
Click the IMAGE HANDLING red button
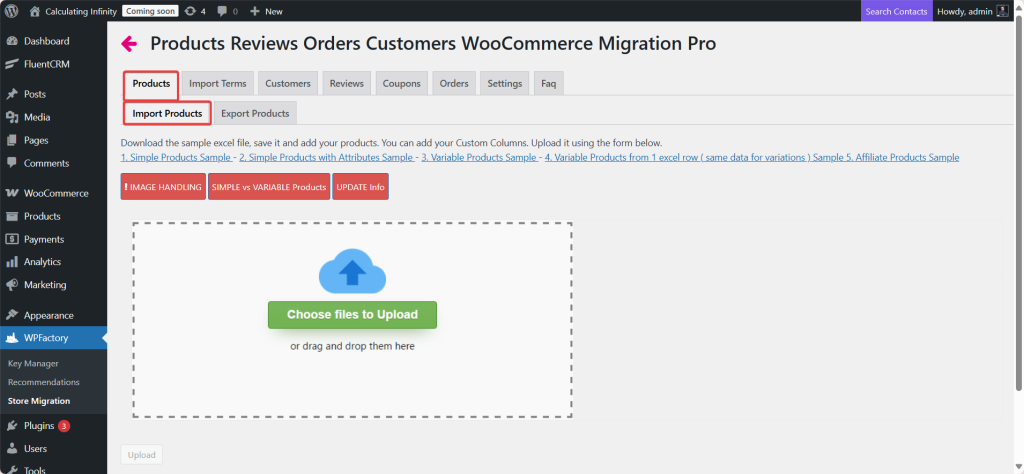(163, 188)
